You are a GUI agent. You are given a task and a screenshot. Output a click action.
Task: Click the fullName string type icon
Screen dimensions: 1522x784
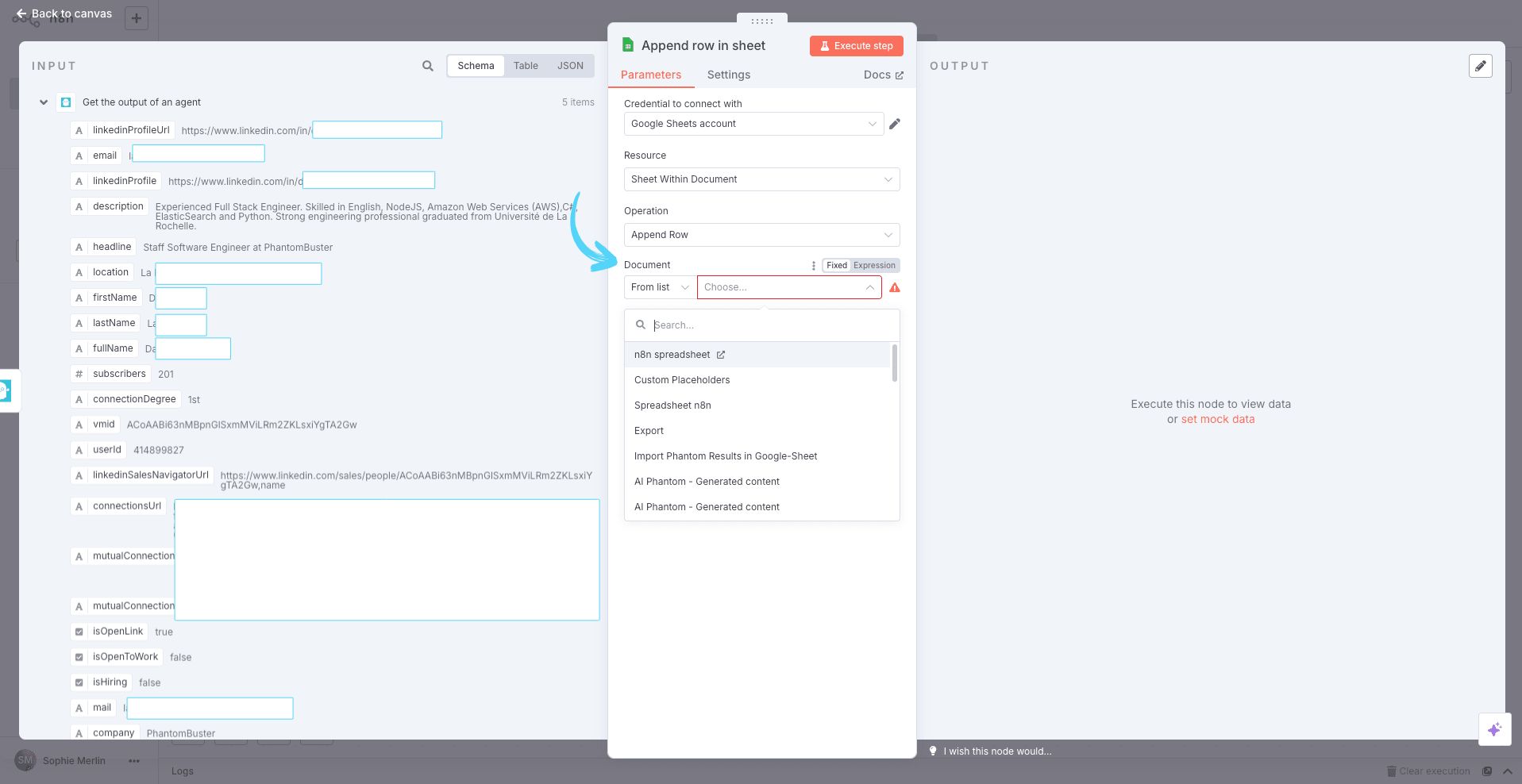79,349
